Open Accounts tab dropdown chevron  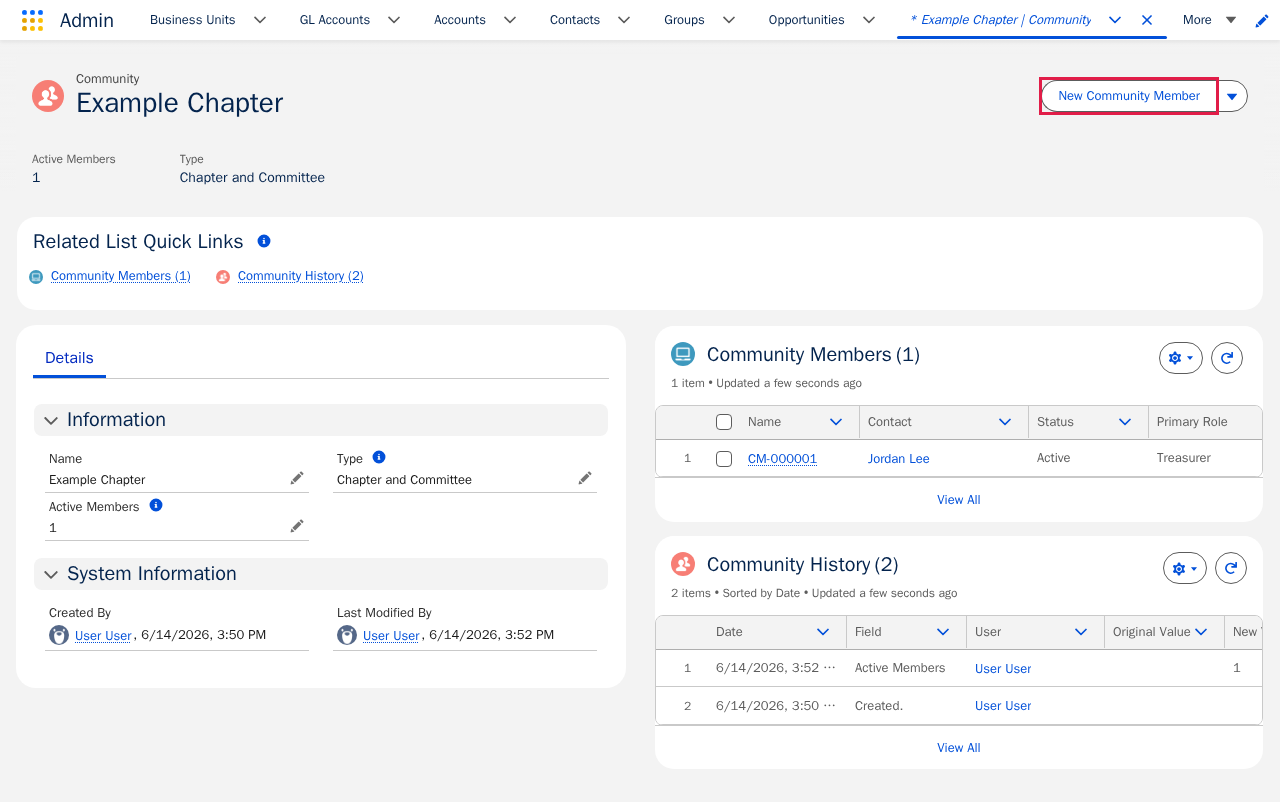510,20
